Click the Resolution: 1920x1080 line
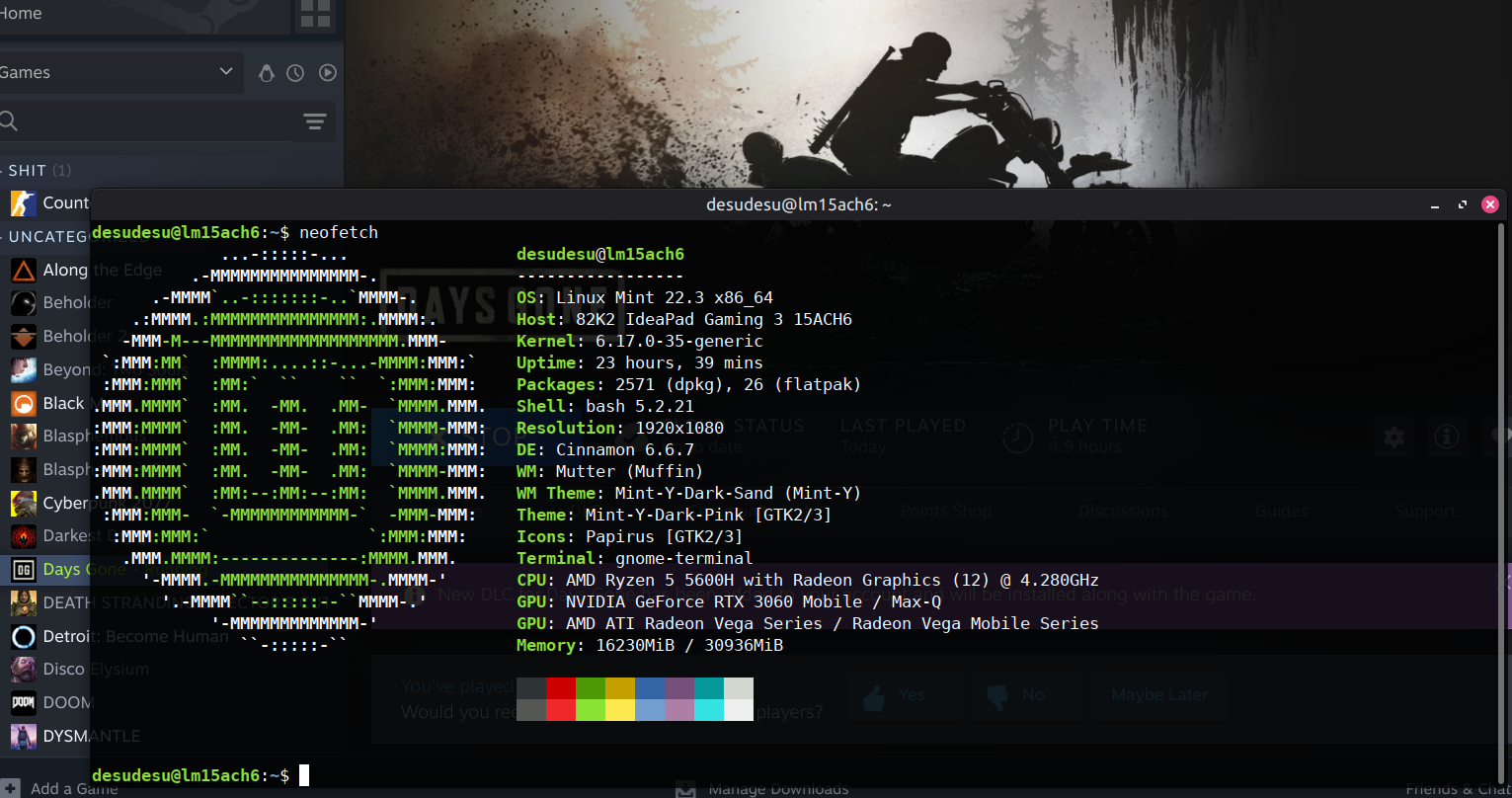This screenshot has height=798, width=1512. pyautogui.click(x=620, y=428)
